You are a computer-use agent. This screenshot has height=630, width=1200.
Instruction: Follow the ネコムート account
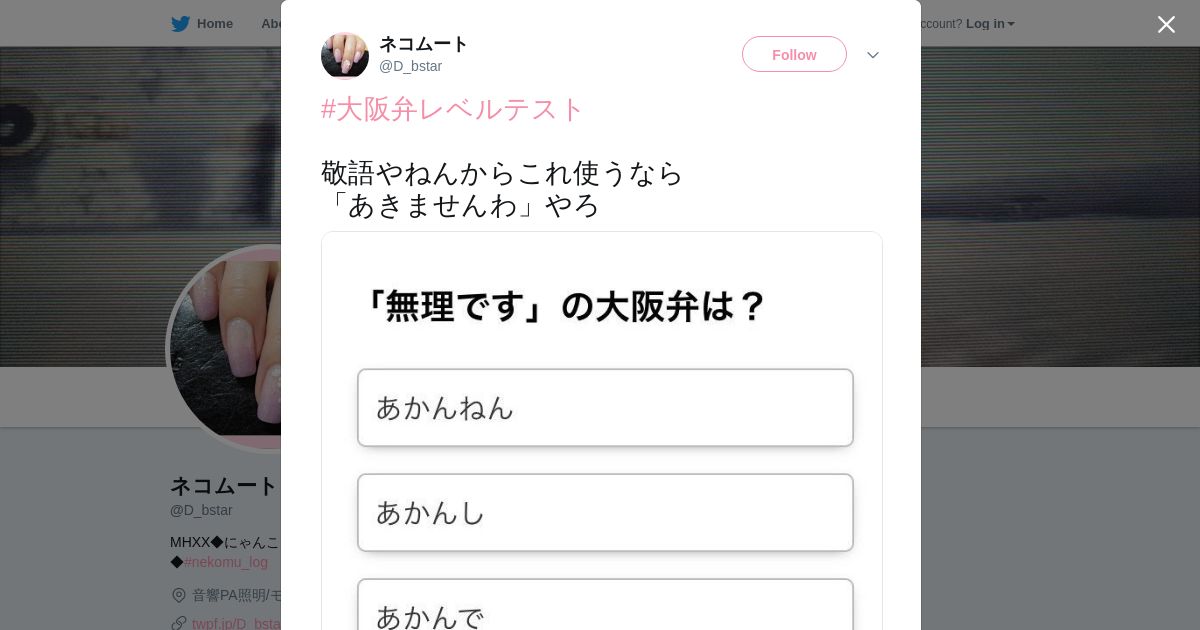click(x=794, y=54)
